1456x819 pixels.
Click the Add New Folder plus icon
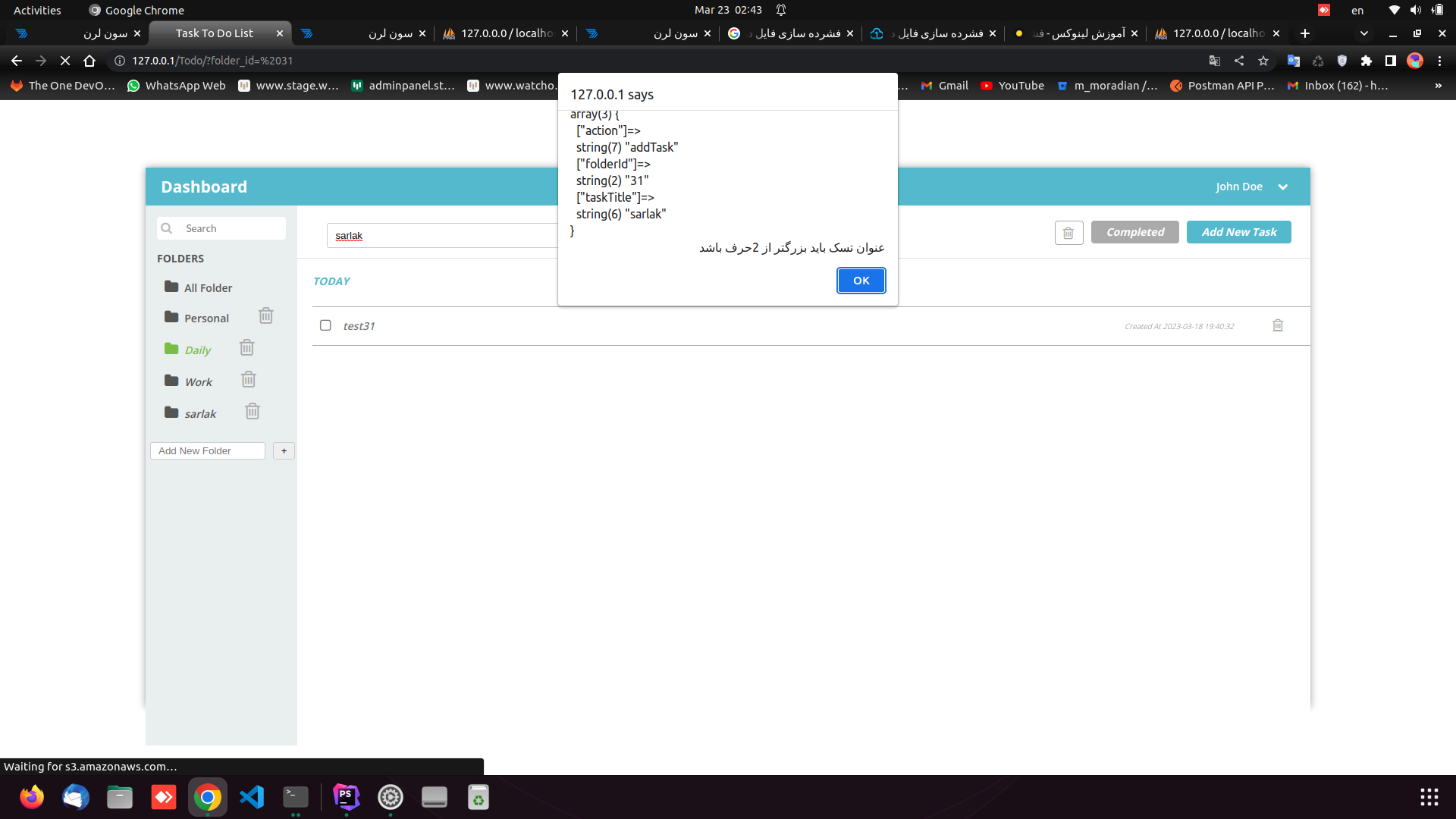click(284, 450)
